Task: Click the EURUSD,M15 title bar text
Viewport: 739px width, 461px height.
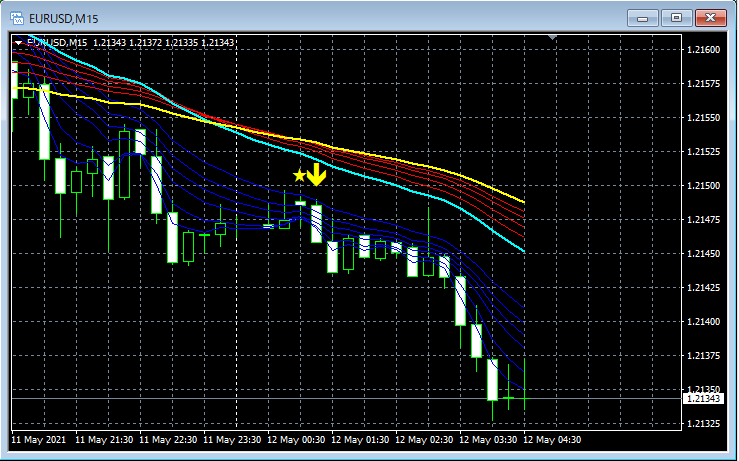Action: [x=64, y=19]
